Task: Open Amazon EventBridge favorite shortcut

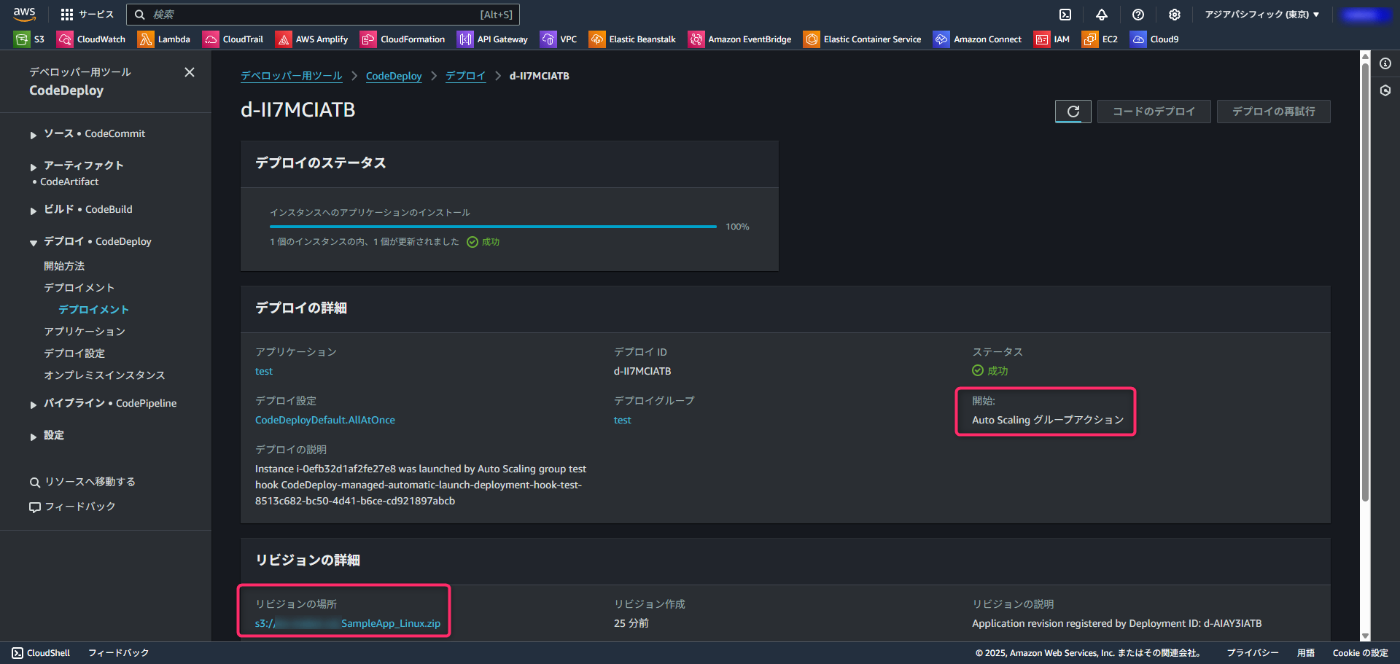Action: pyautogui.click(x=740, y=39)
